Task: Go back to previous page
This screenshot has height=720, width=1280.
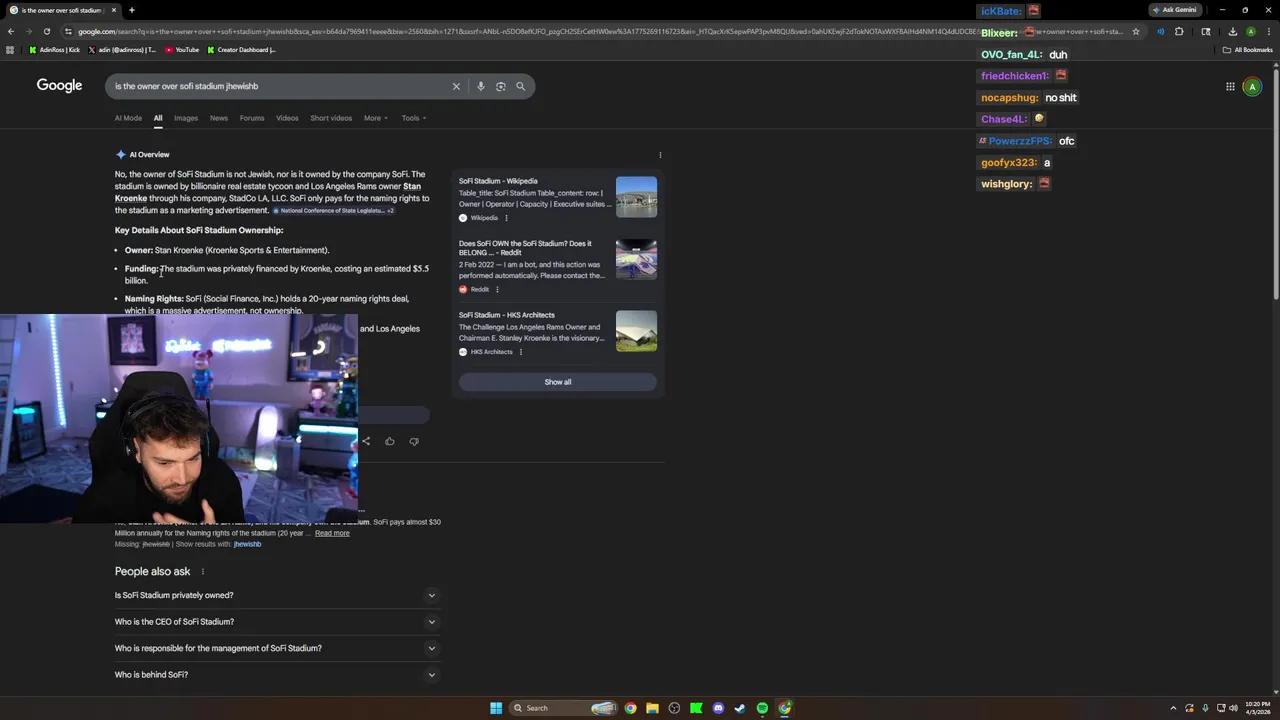Action: click(10, 31)
